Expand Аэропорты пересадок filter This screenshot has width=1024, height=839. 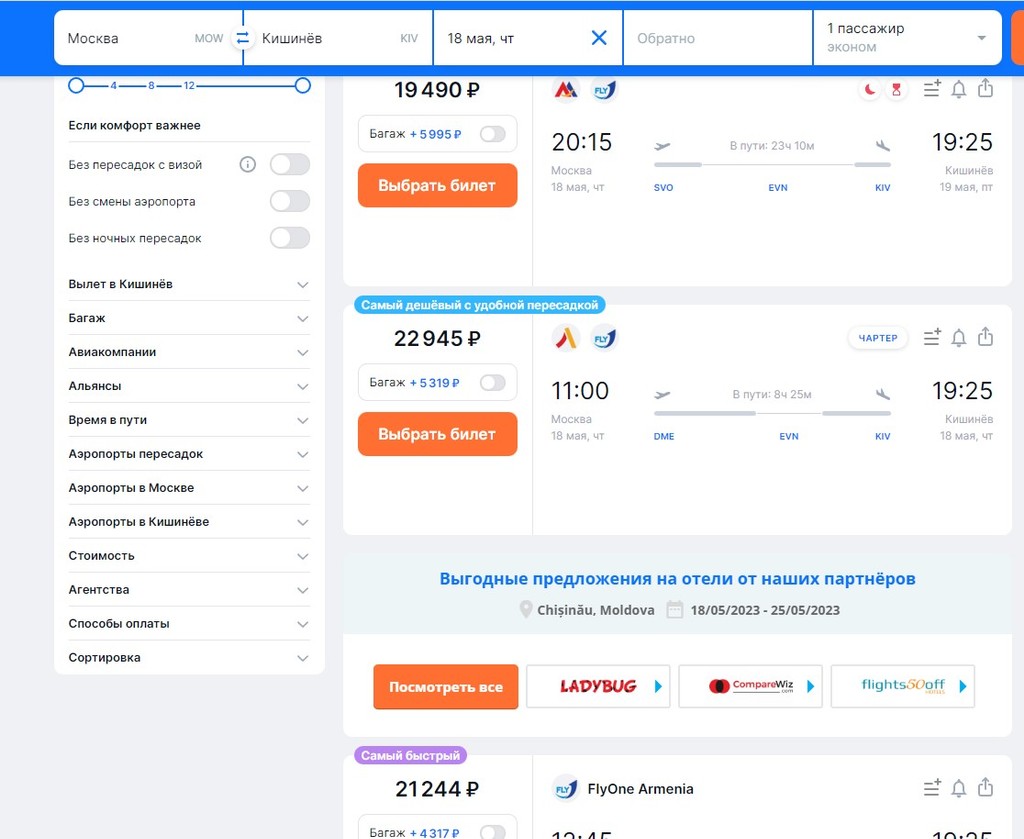(x=189, y=454)
